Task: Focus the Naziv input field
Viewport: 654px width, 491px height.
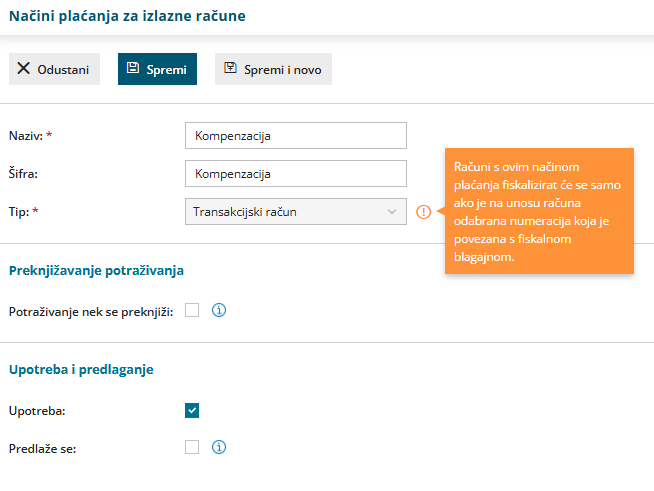Action: point(296,135)
